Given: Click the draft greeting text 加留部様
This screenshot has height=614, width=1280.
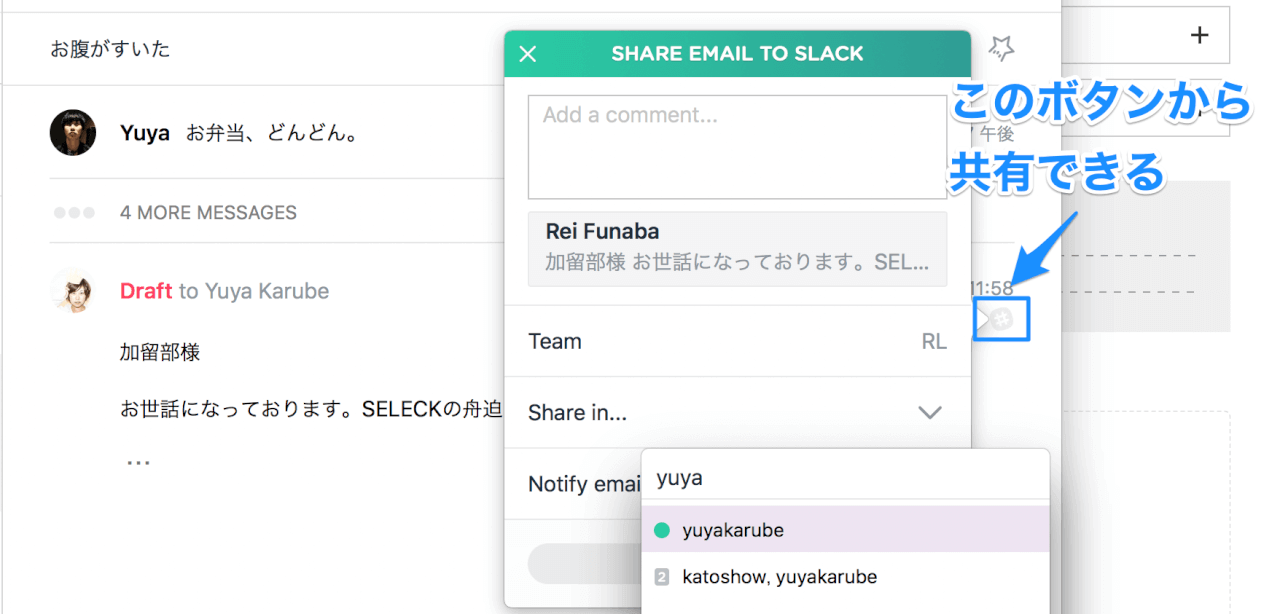Looking at the screenshot, I should pyautogui.click(x=160, y=352).
